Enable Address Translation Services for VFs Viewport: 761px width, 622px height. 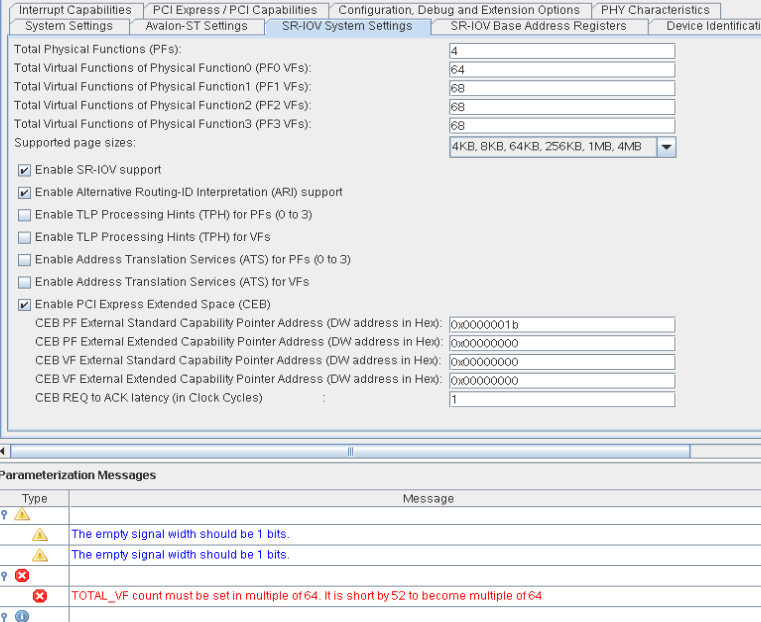pyautogui.click(x=24, y=282)
